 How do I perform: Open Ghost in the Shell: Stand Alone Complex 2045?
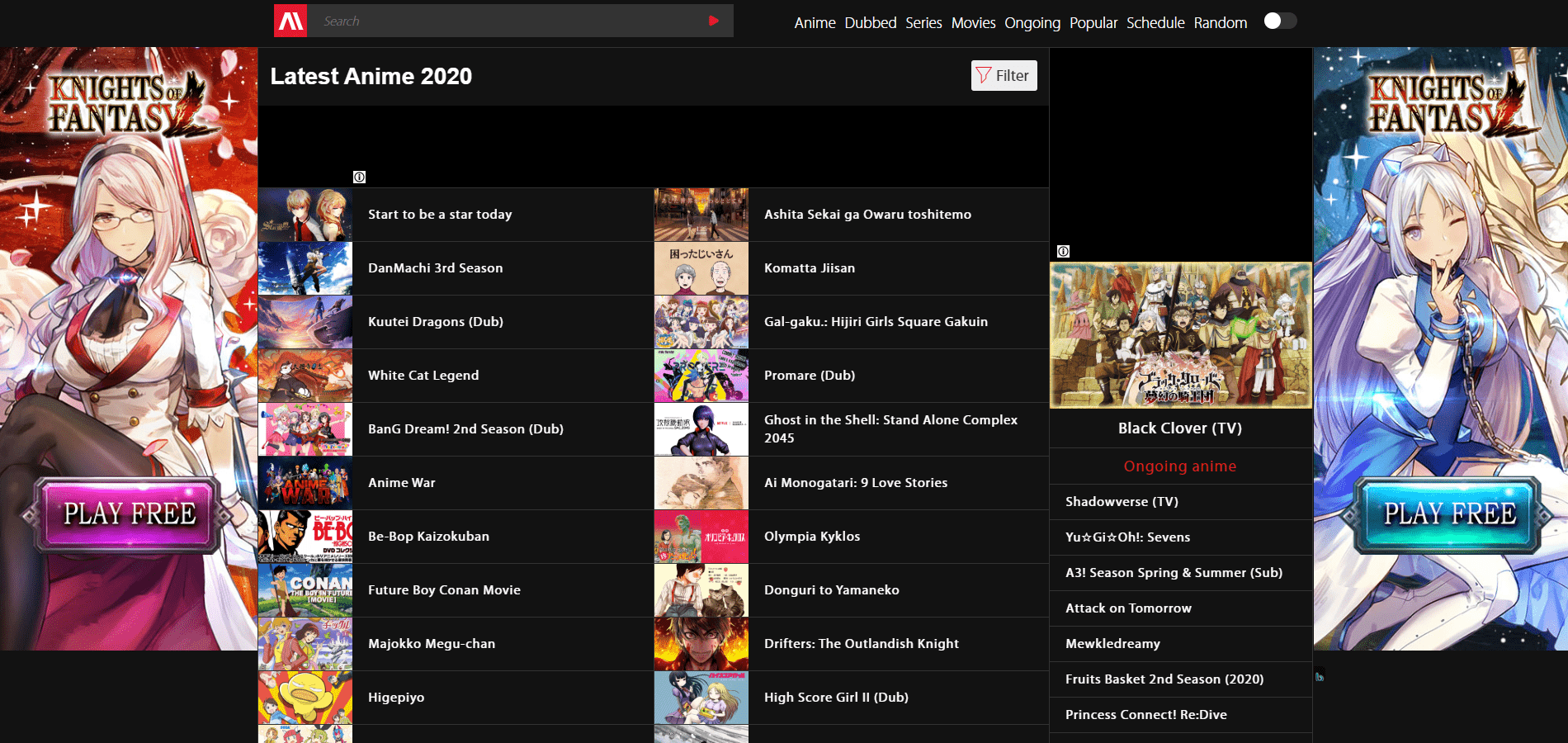890,429
